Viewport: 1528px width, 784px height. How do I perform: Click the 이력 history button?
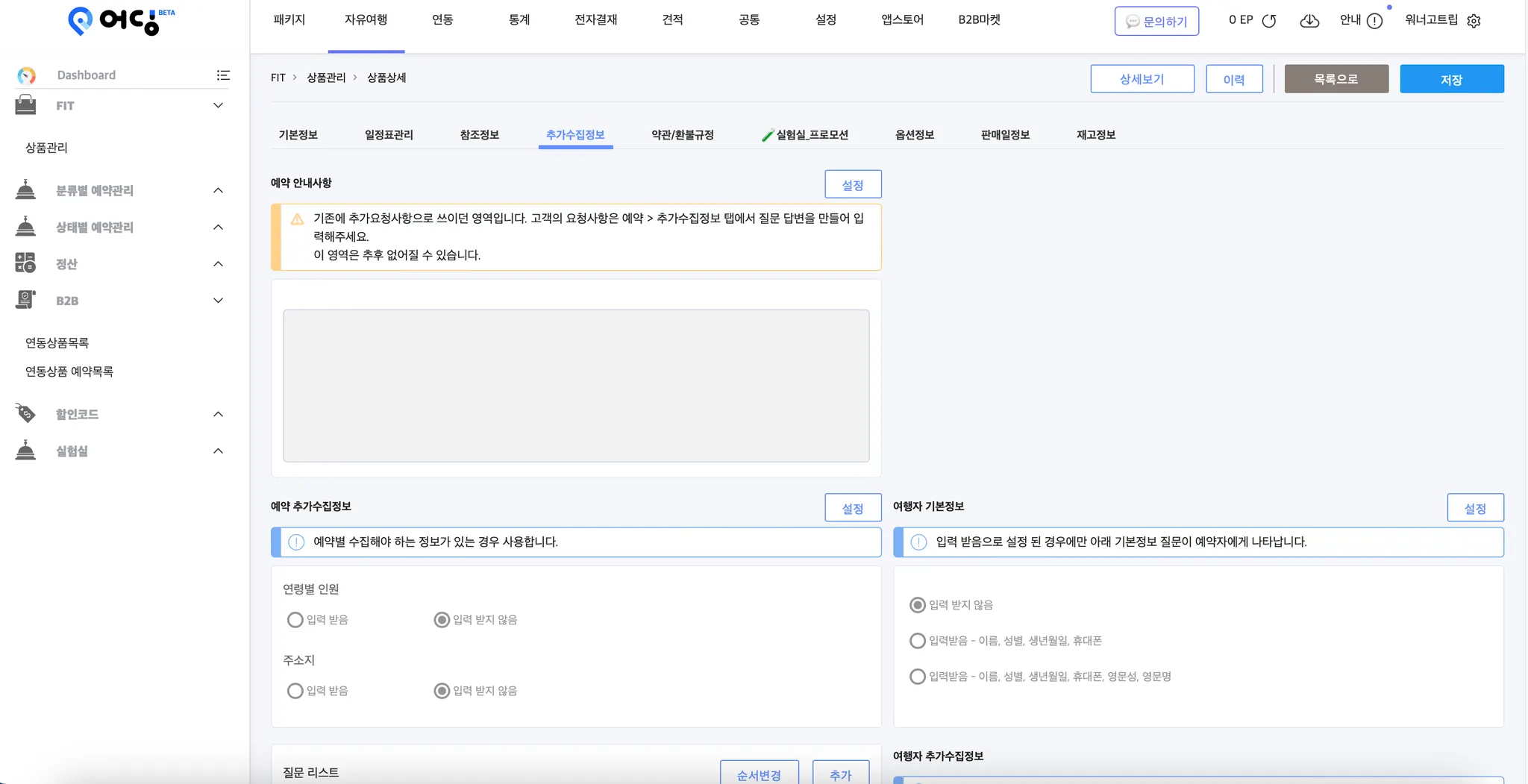coord(1234,79)
